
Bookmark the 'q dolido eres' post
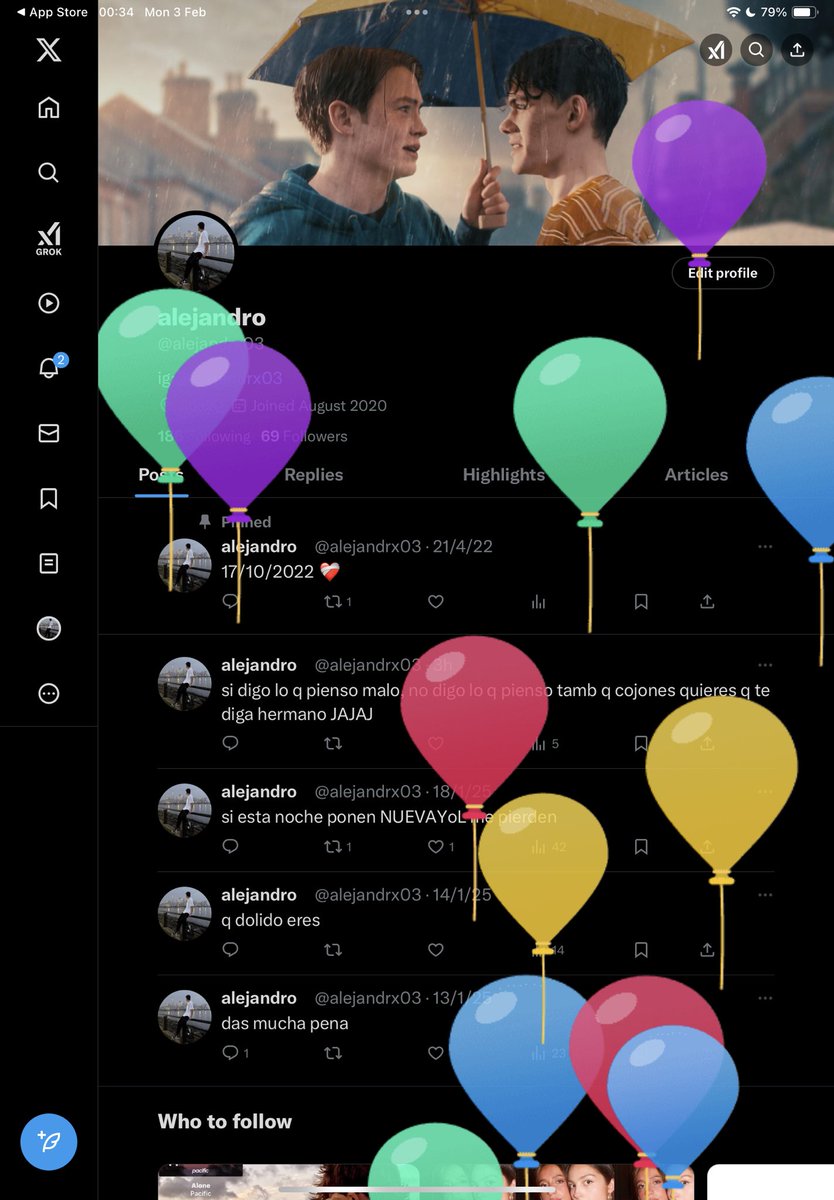tap(641, 949)
